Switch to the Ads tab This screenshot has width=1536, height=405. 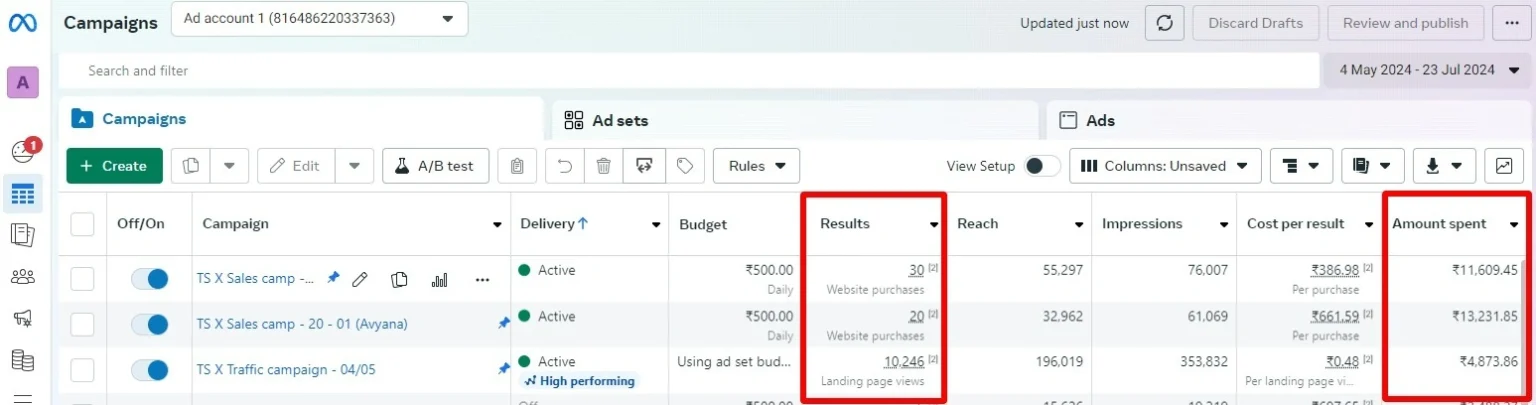[1100, 120]
